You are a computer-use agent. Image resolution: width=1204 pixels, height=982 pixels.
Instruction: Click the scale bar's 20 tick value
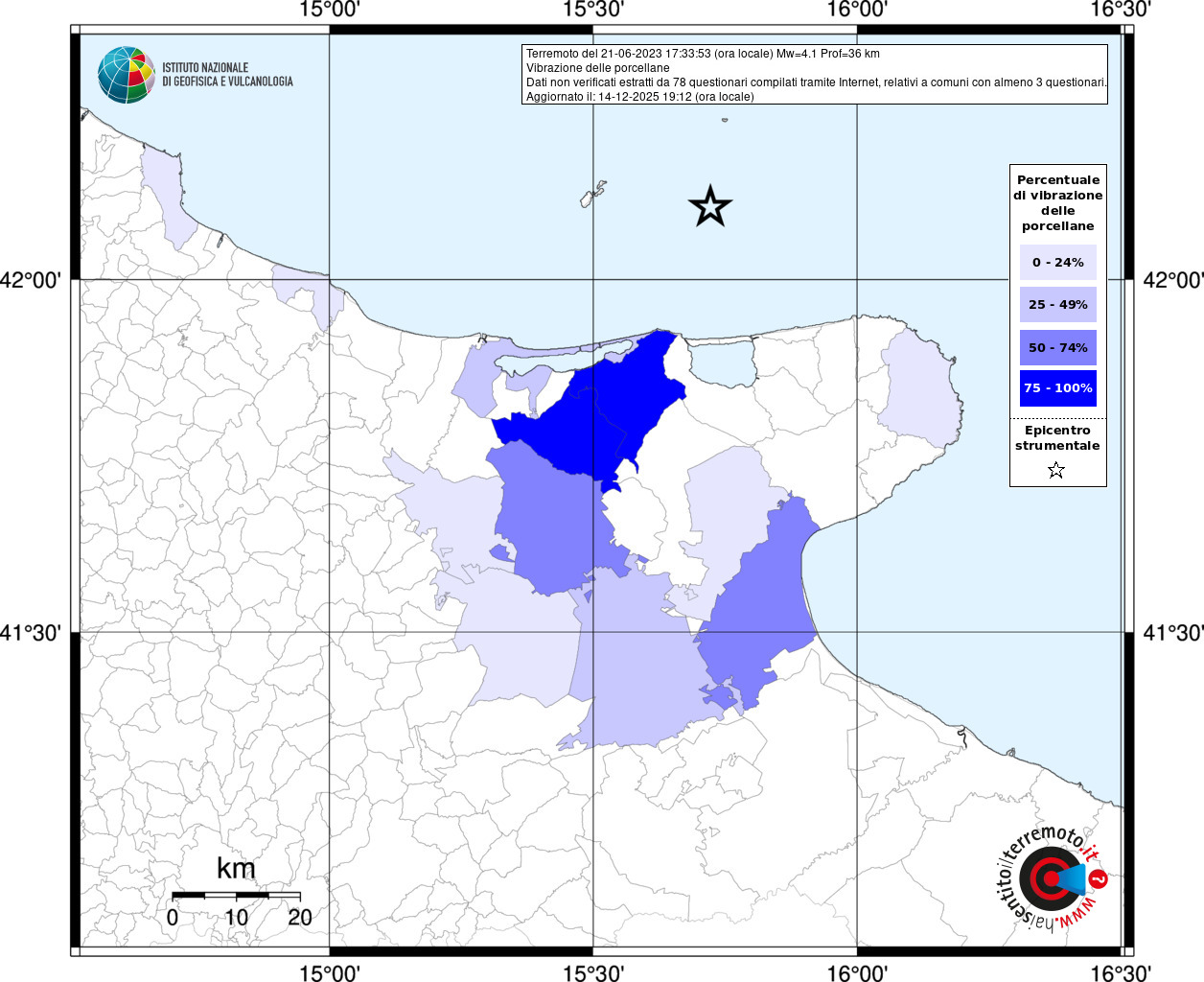point(300,917)
